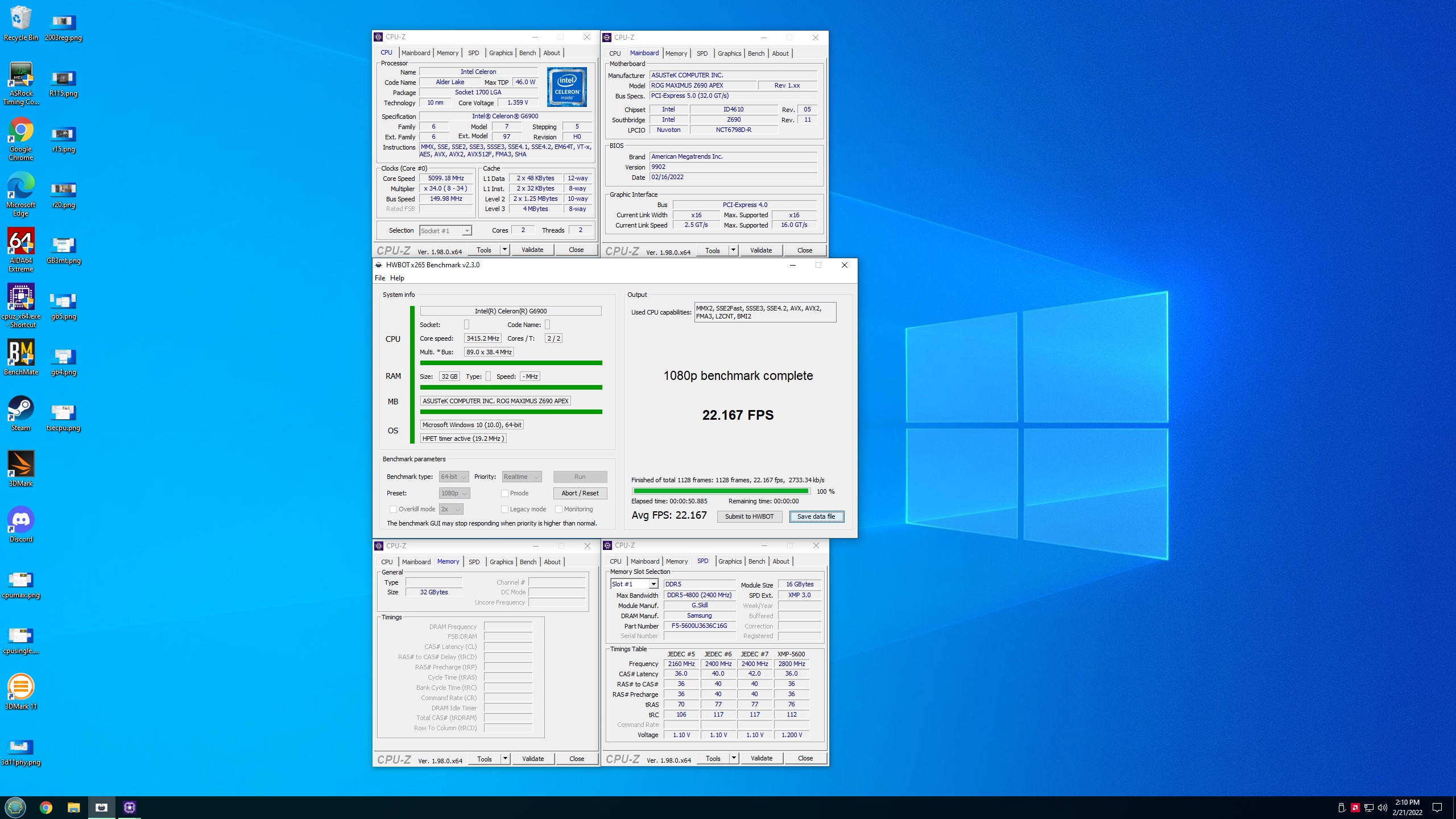Open cpumax.png desktop file
The height and width of the screenshot is (819, 1456).
pyautogui.click(x=21, y=585)
